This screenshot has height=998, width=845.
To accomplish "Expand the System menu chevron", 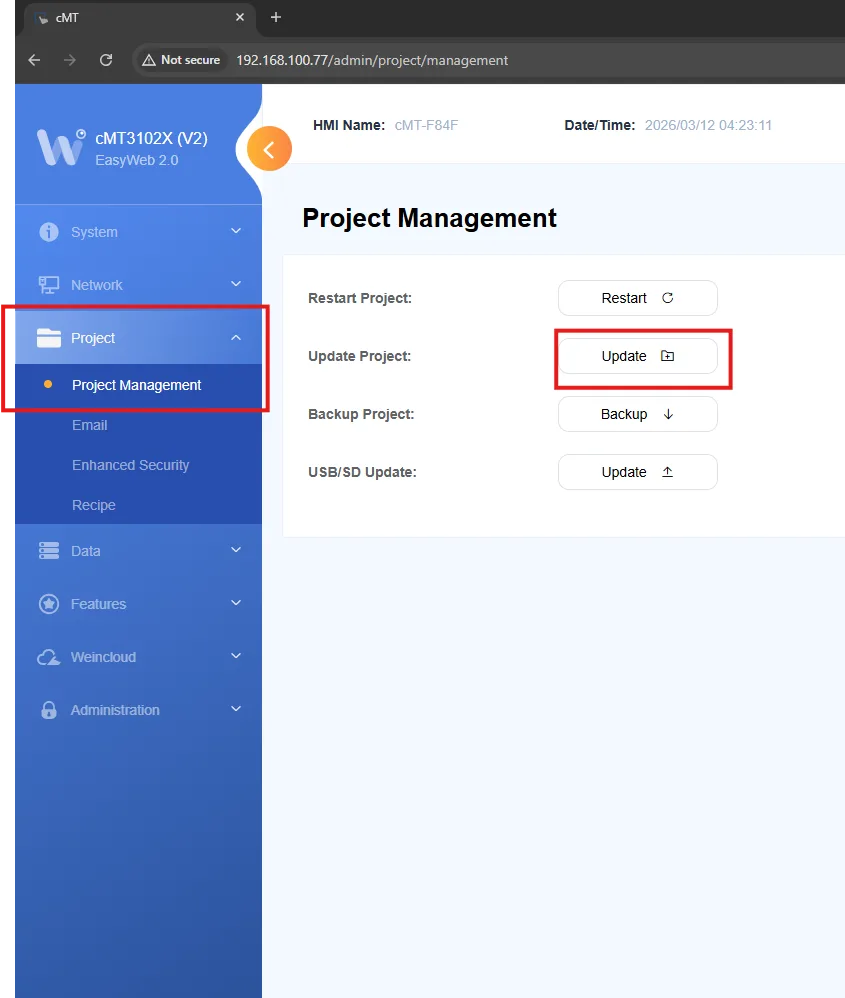I will click(236, 230).
